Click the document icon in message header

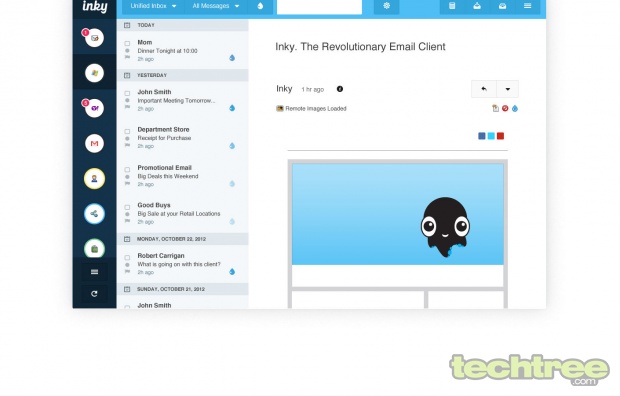pos(495,108)
